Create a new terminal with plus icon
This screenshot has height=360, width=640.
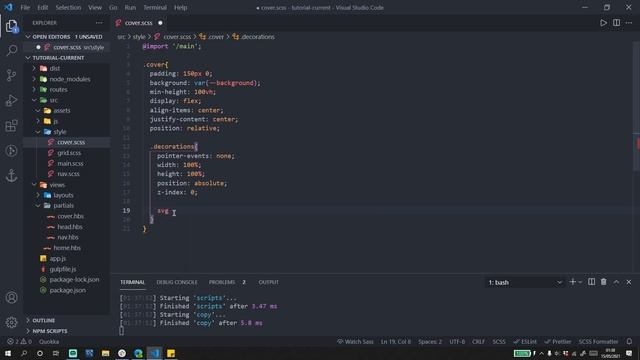coord(573,282)
